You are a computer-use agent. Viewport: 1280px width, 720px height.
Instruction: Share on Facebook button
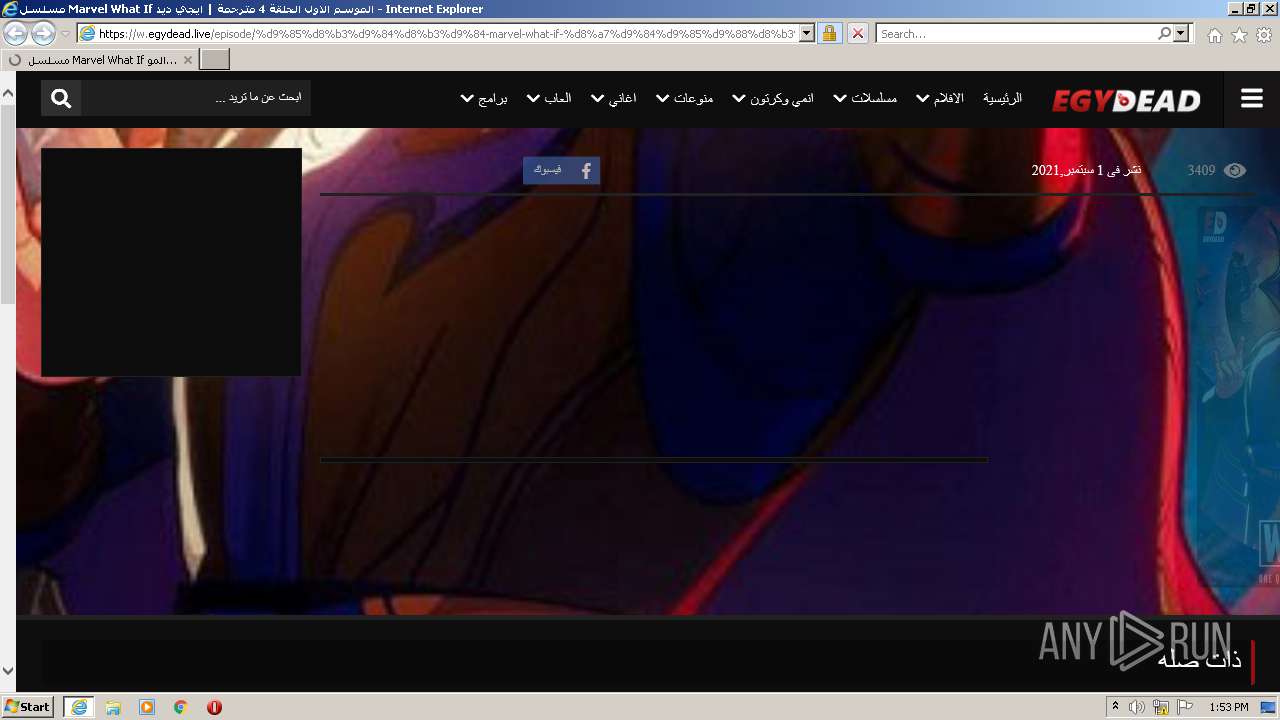coord(561,170)
